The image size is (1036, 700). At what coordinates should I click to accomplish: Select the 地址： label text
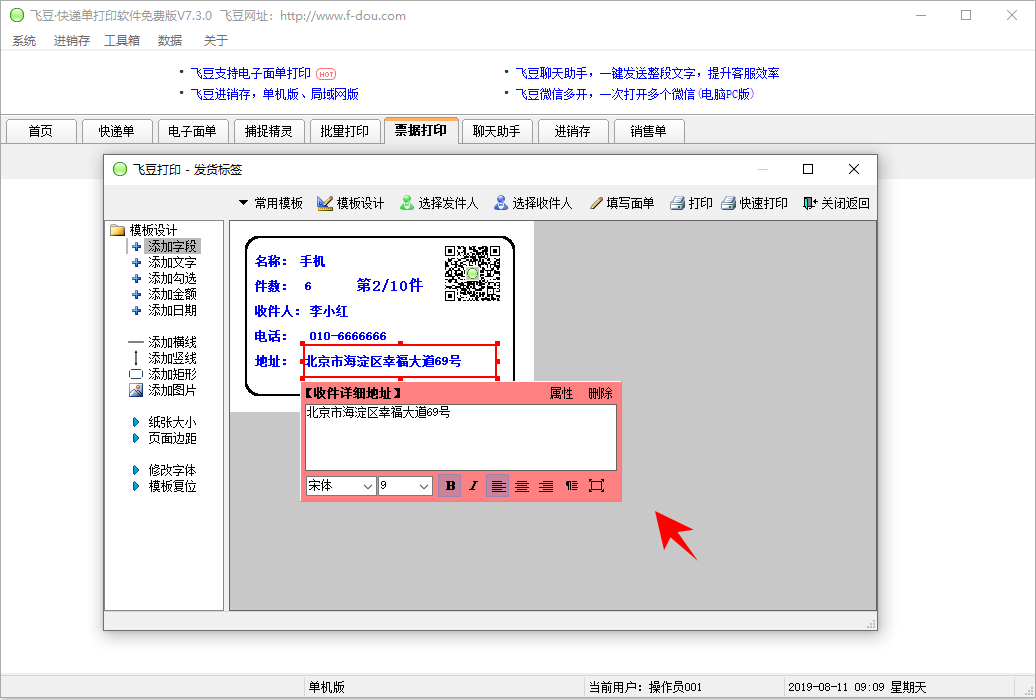pos(271,362)
